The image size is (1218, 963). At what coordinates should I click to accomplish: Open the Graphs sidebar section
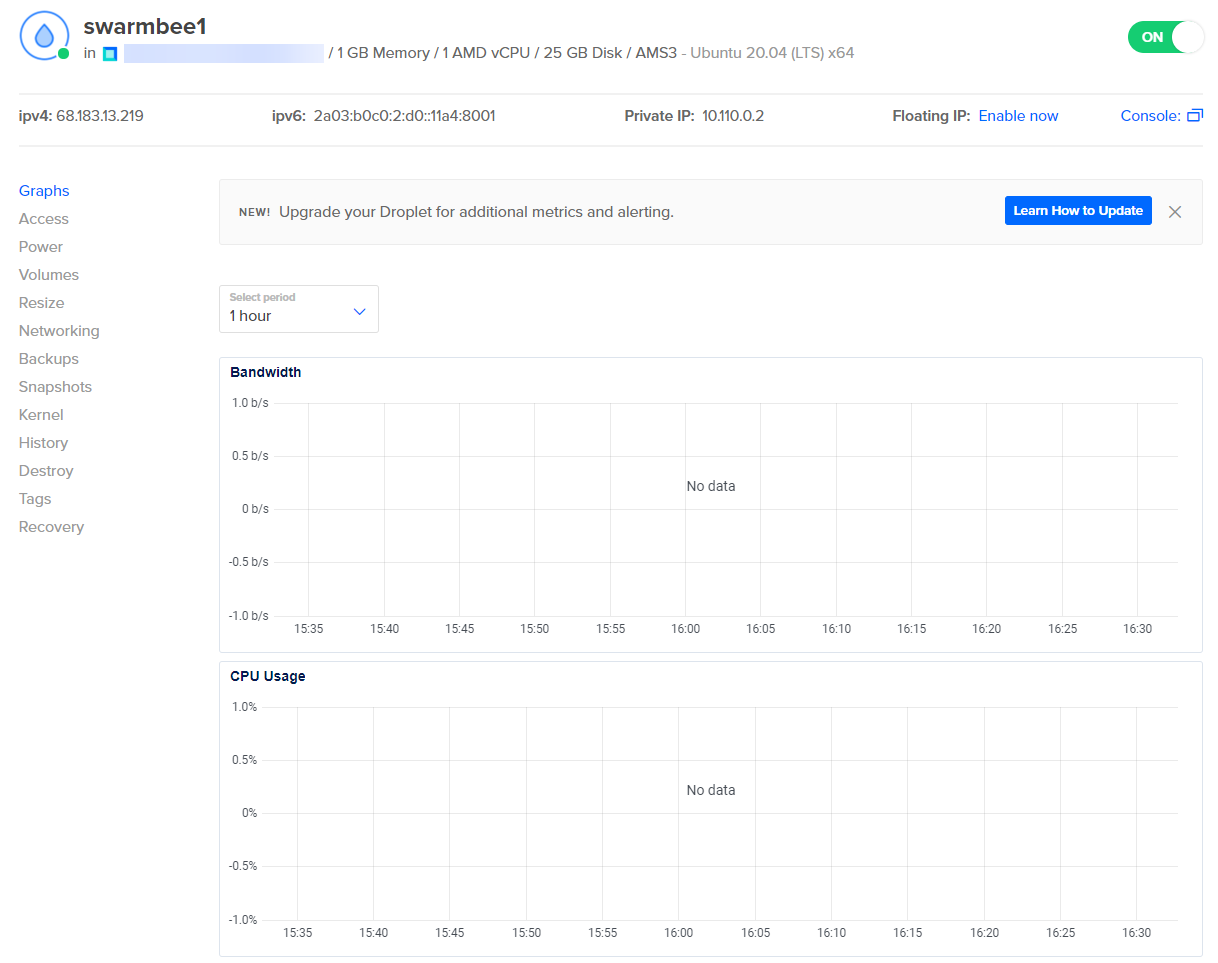coord(44,191)
